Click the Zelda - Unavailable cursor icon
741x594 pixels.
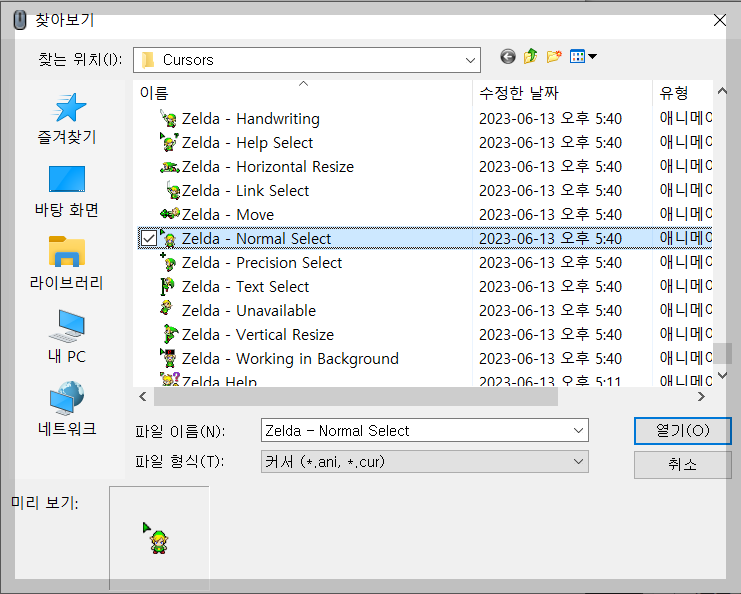coord(166,308)
